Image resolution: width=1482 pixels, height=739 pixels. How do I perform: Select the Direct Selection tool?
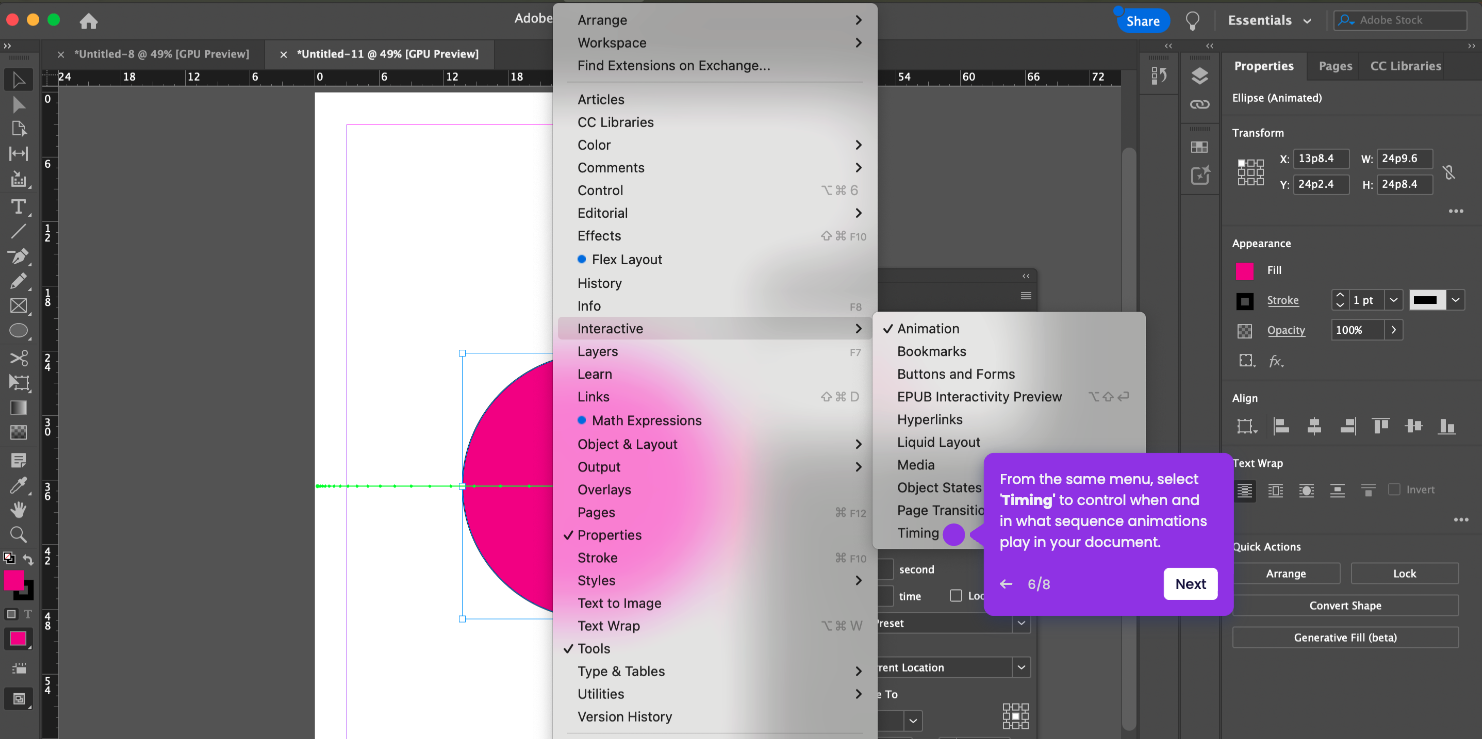pyautogui.click(x=18, y=104)
